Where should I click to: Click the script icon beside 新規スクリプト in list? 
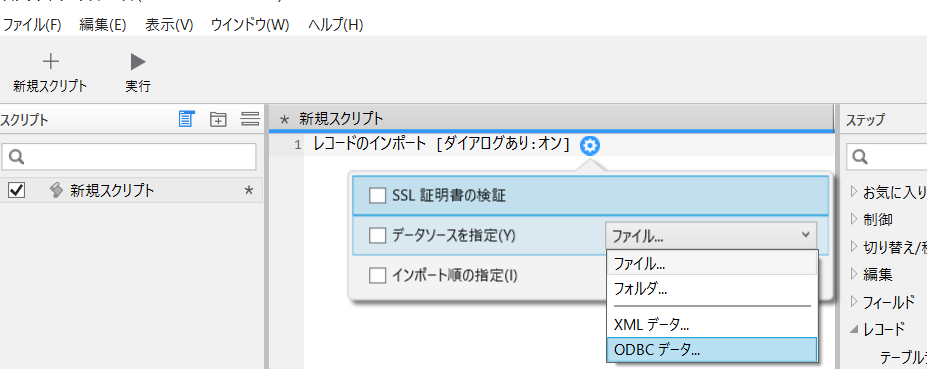57,190
